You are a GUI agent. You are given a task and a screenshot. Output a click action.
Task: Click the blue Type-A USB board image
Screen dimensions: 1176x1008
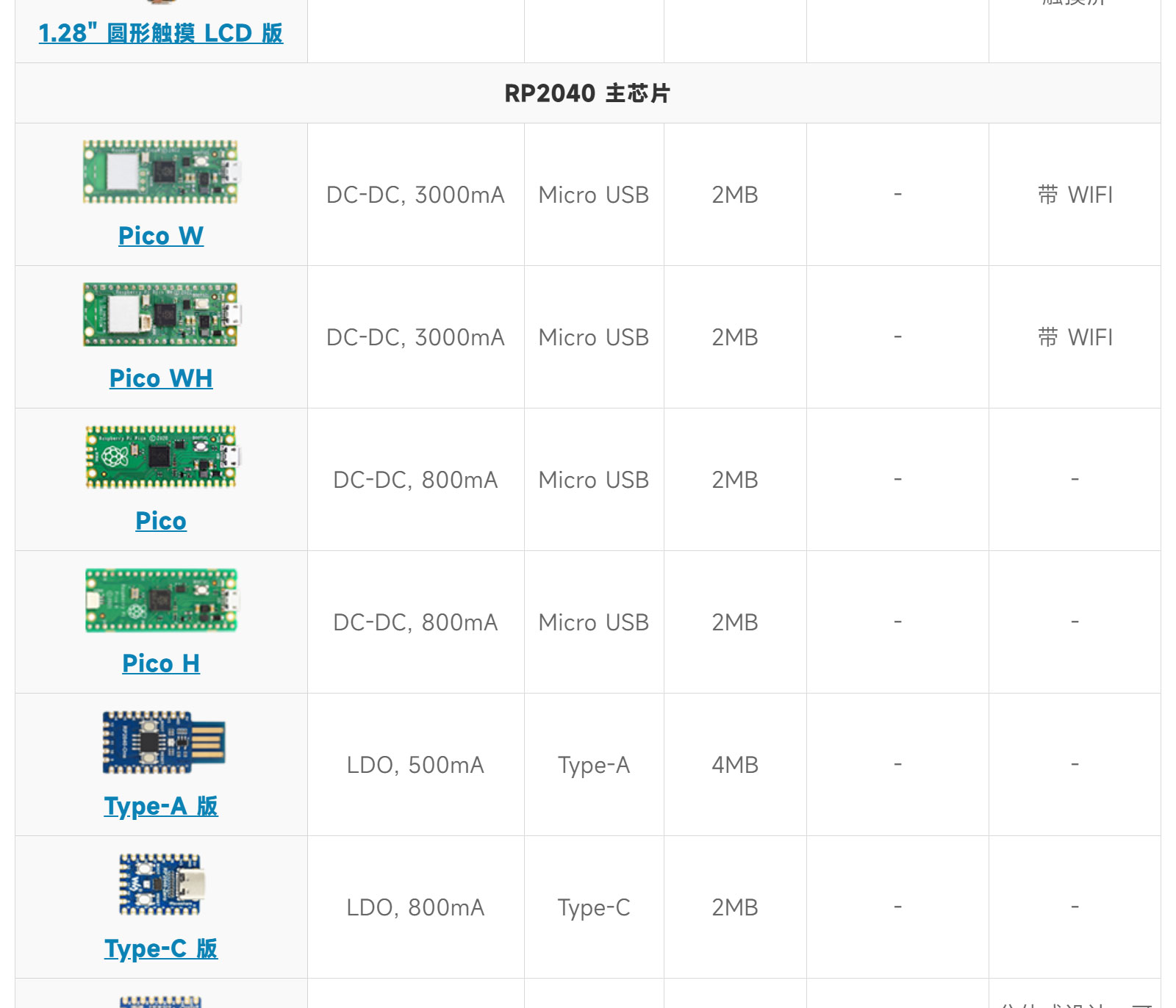pos(163,742)
